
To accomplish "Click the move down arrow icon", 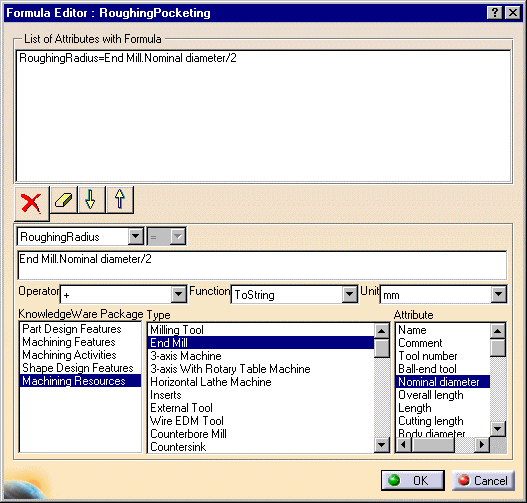I will [x=91, y=200].
